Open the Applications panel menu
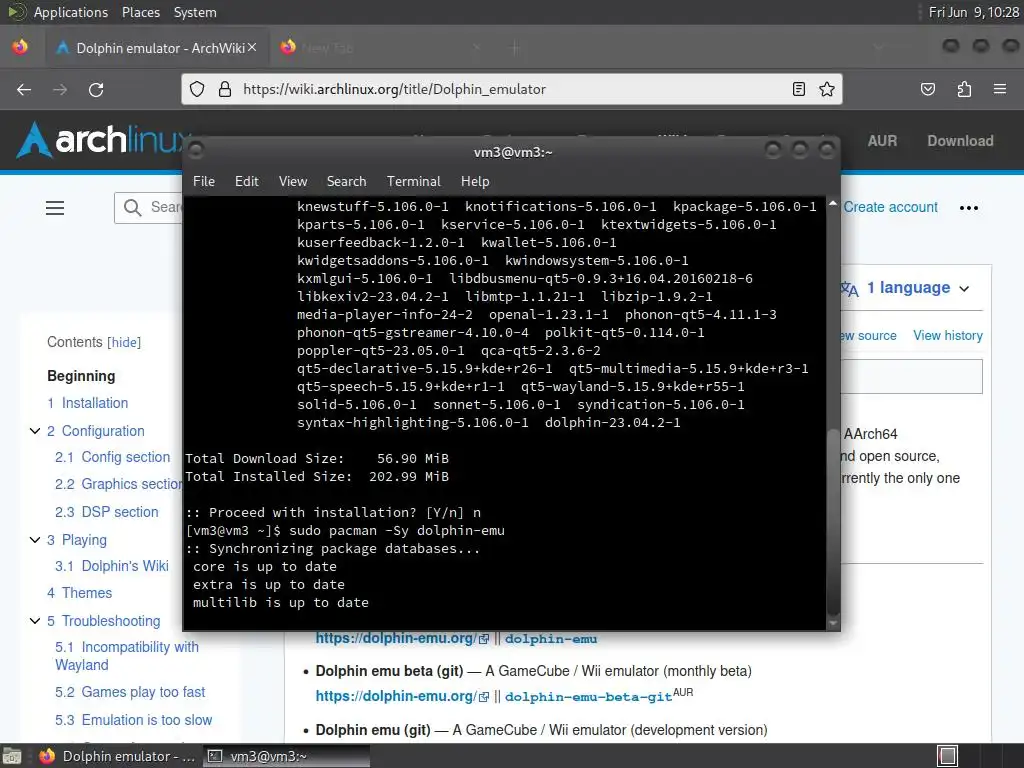The image size is (1024, 768). pyautogui.click(x=71, y=12)
